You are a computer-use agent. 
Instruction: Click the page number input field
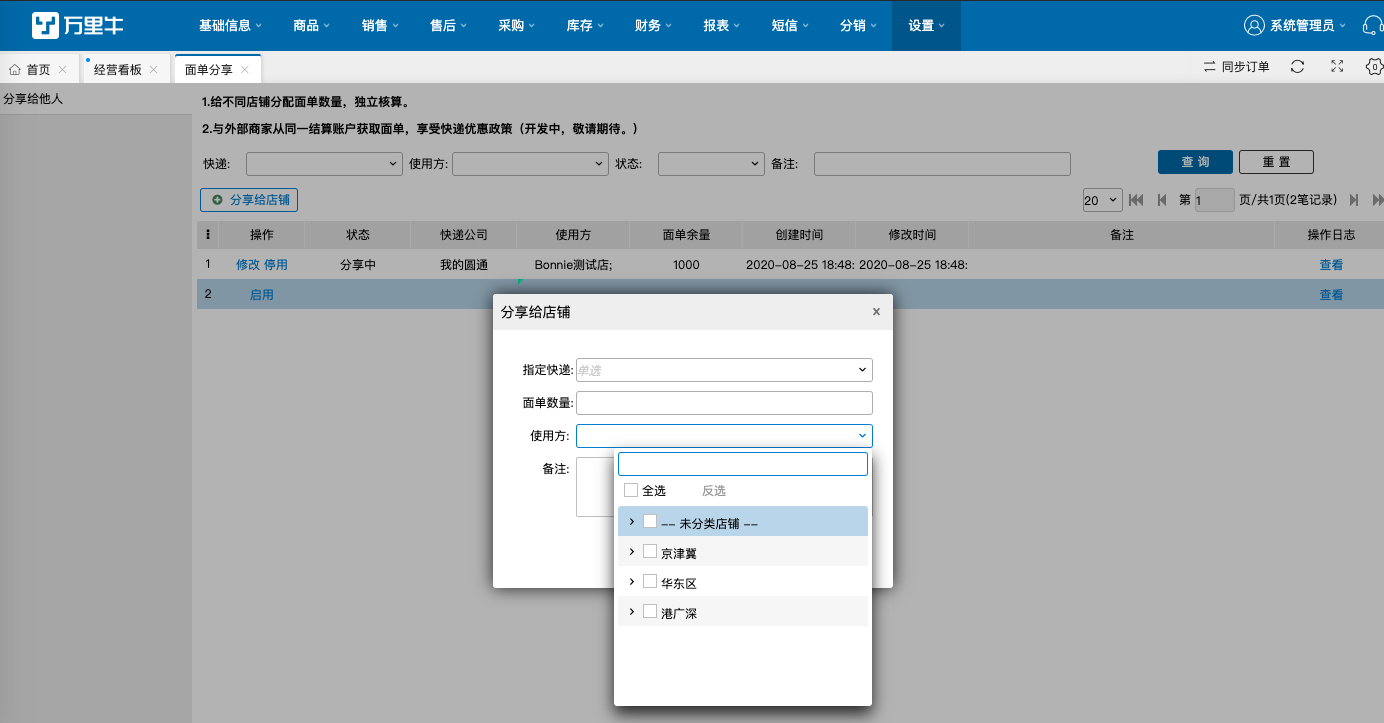click(x=1214, y=200)
